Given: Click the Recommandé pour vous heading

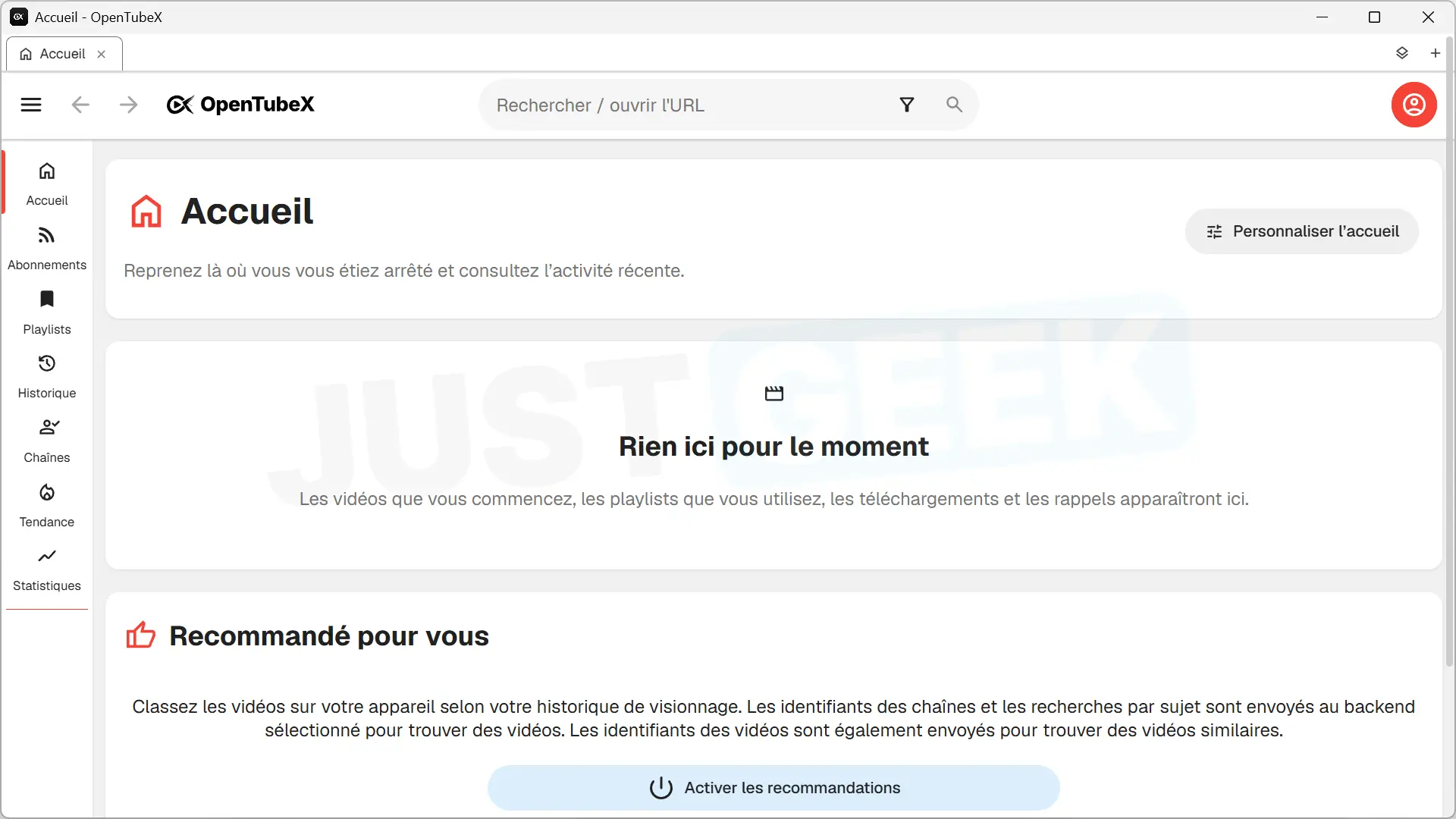Looking at the screenshot, I should (329, 635).
